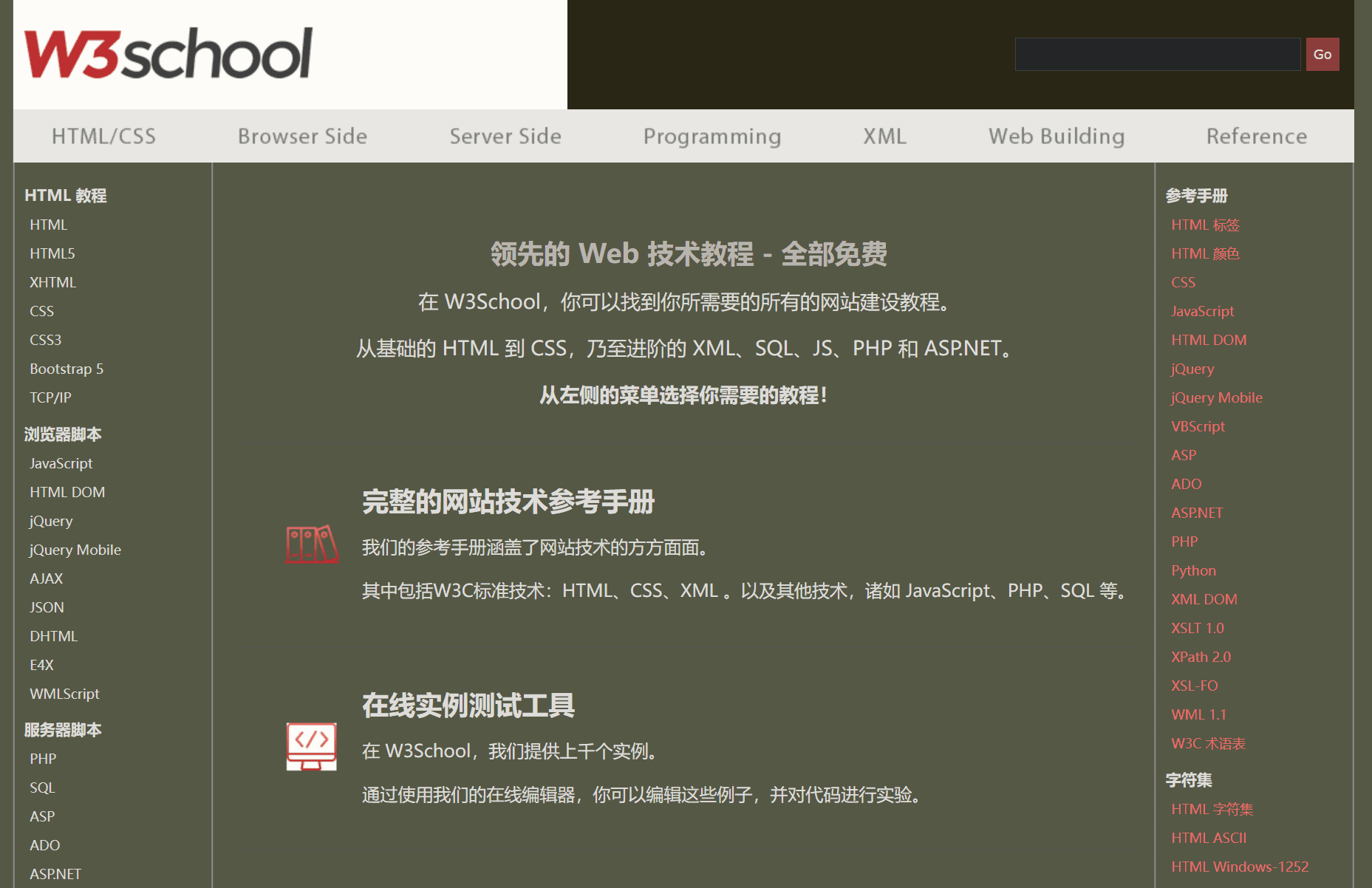Viewport: 1372px width, 888px height.
Task: Click the XSLT 1.0 reference link
Action: point(1197,628)
